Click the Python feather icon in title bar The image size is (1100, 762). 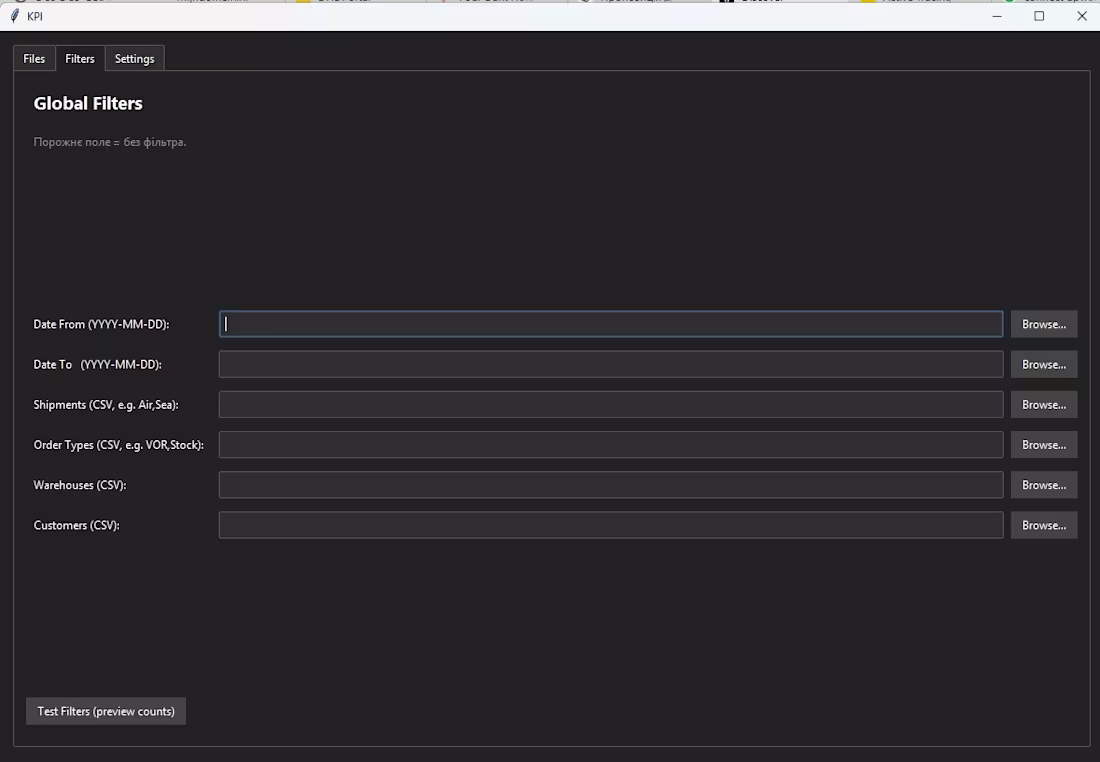coord(13,15)
